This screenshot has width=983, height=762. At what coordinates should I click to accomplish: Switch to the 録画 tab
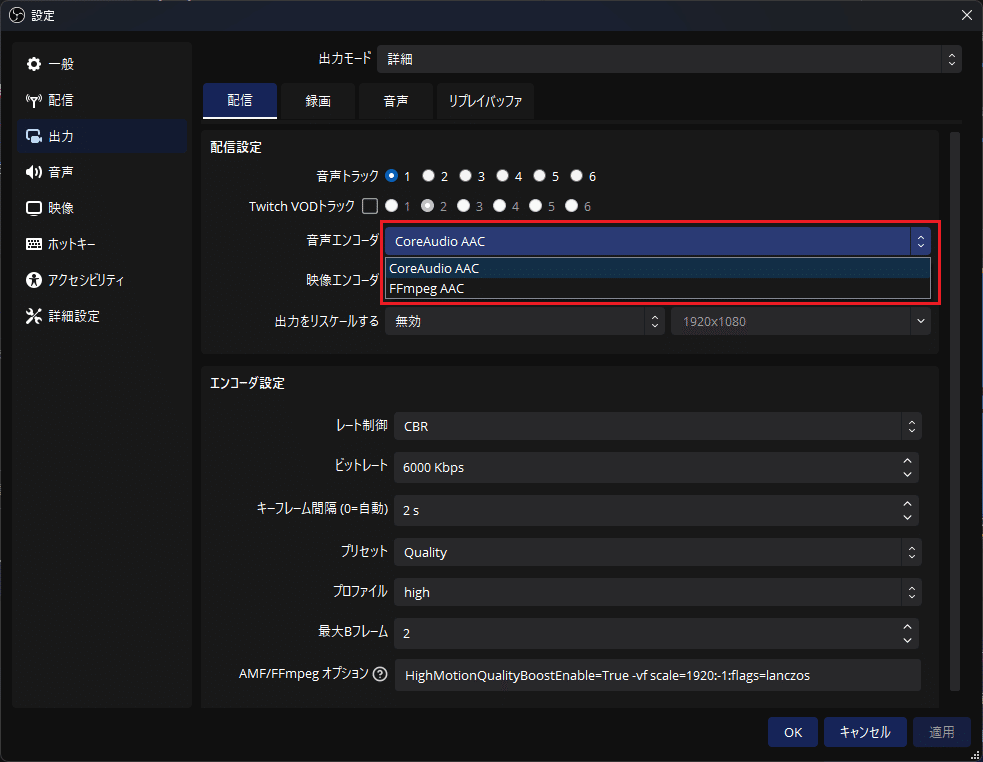tap(317, 100)
